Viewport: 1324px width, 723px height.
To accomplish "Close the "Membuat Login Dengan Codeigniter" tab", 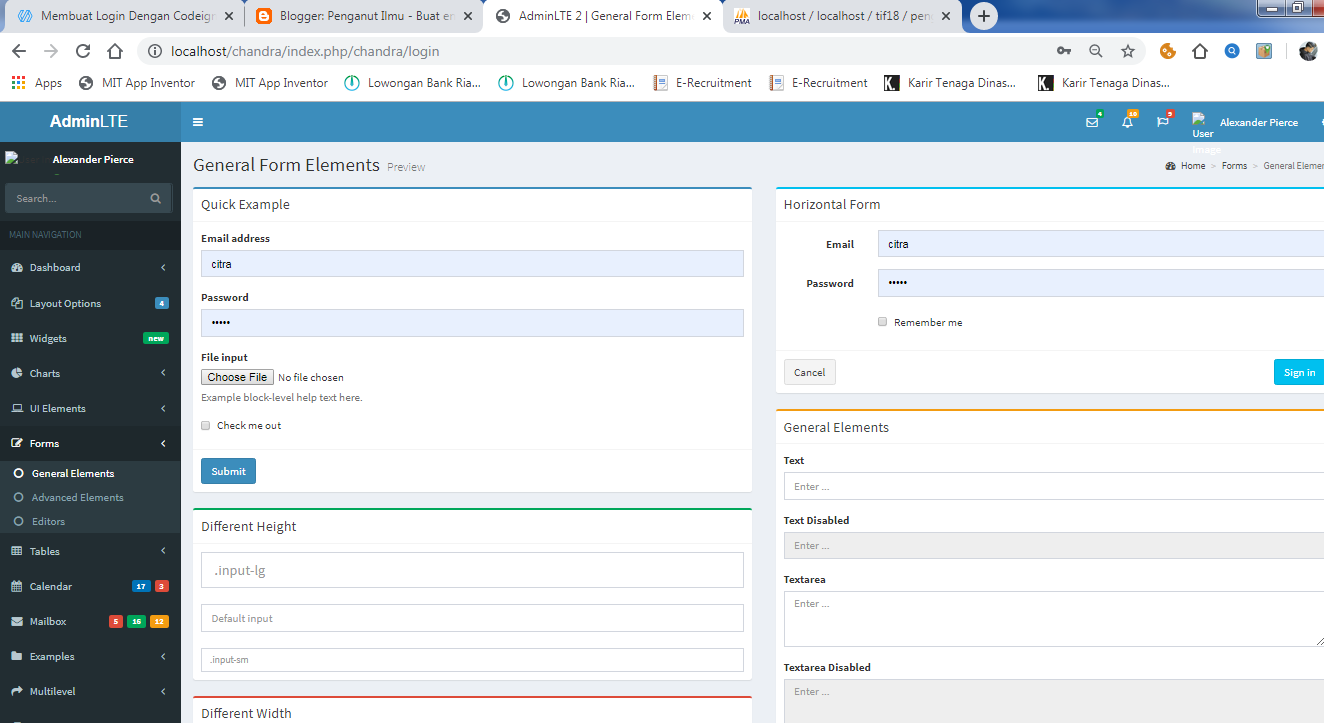I will click(229, 16).
